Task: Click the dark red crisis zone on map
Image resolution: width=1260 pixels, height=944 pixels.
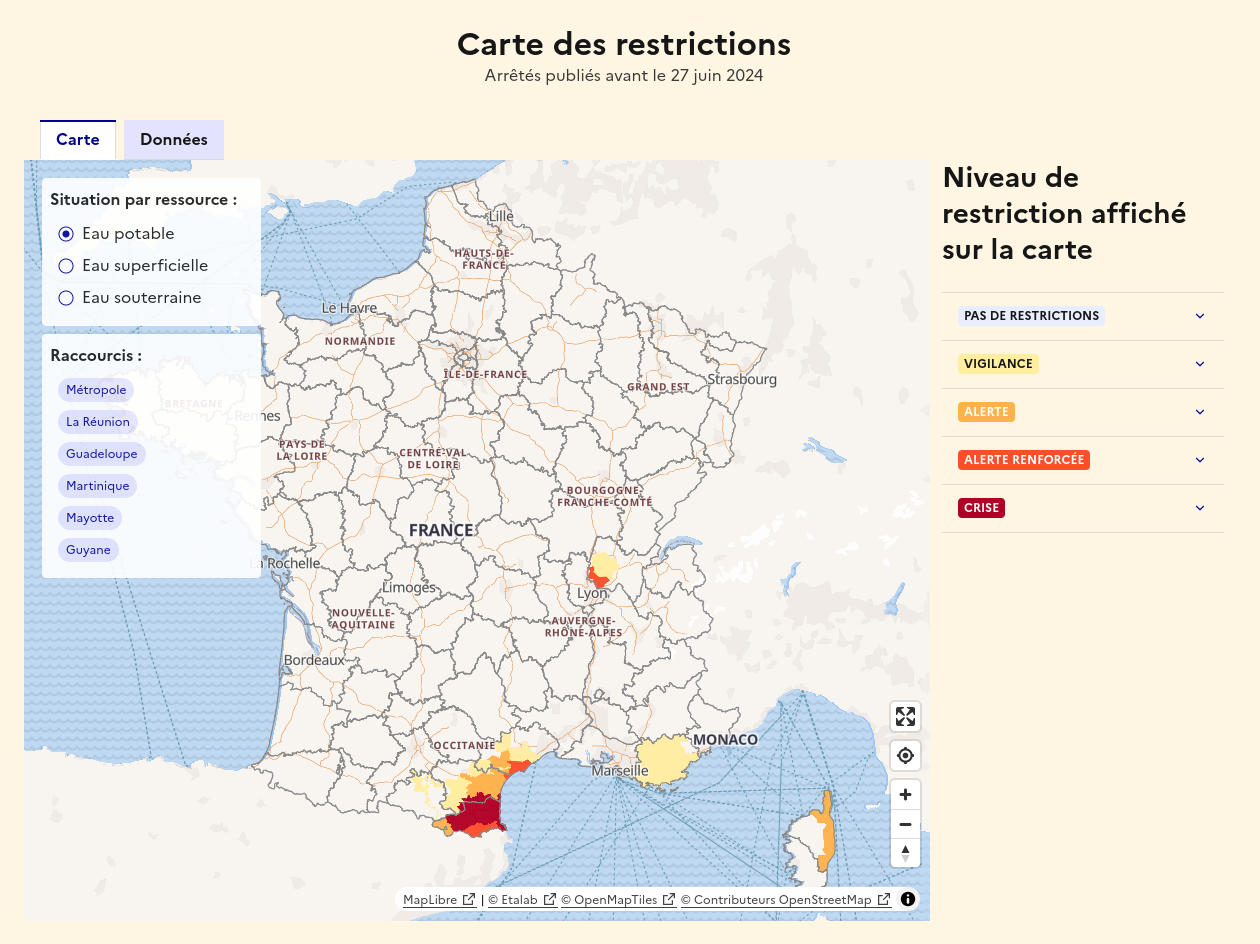Action: click(x=477, y=815)
